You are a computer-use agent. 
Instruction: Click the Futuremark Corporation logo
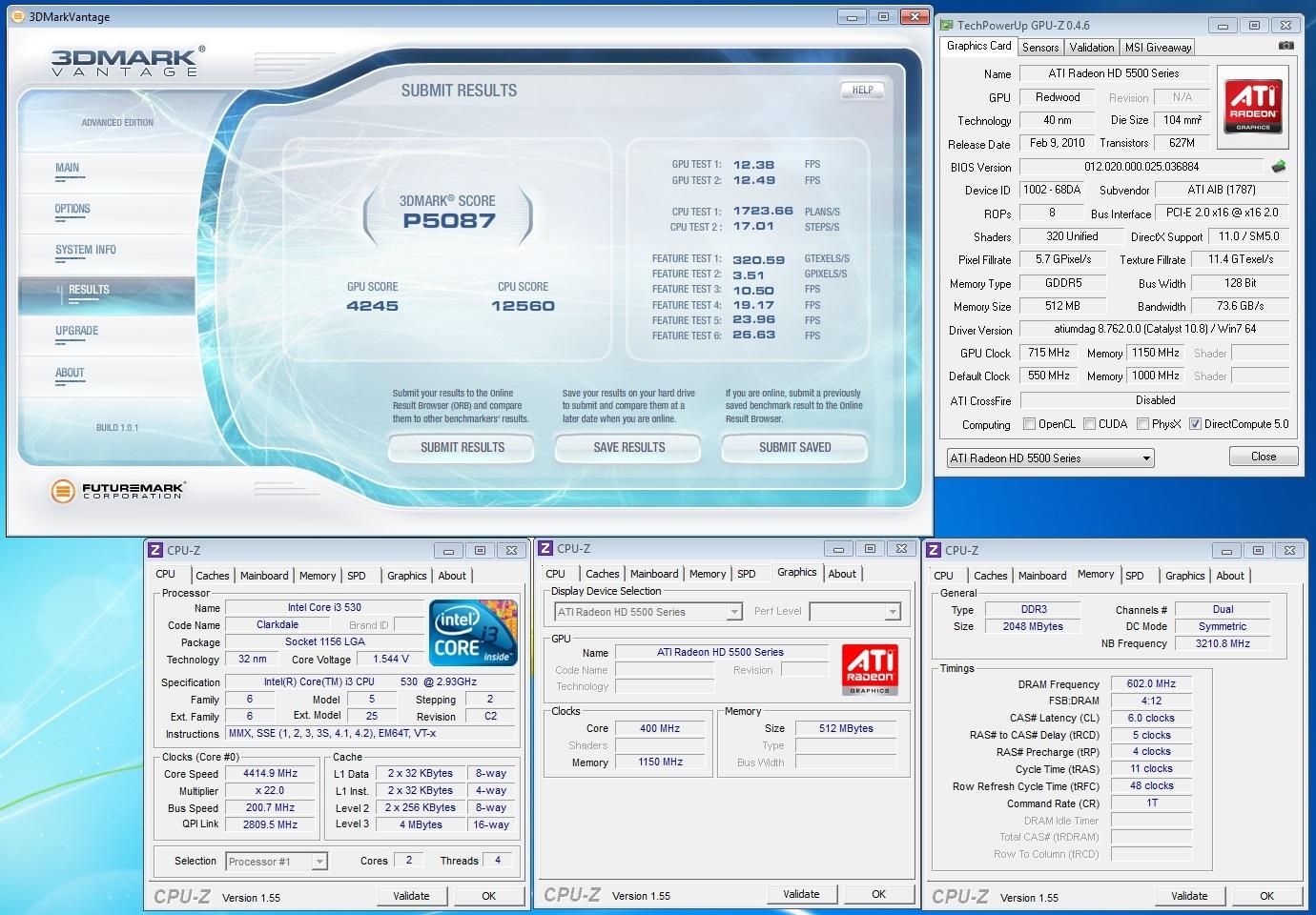pos(117,491)
